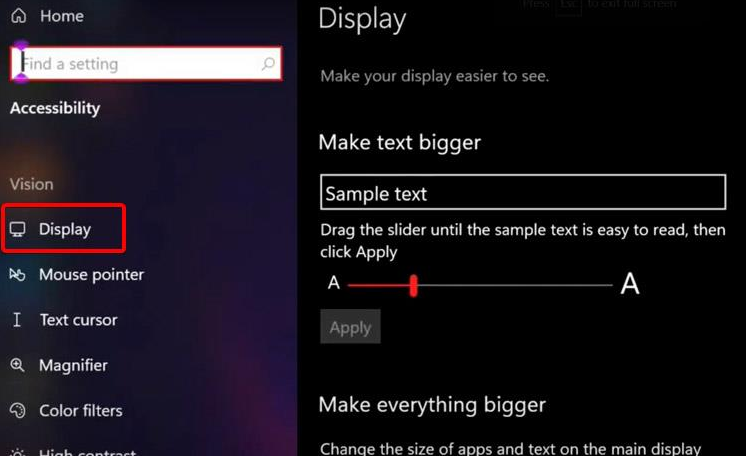Click the Home house icon
The image size is (746, 456).
coord(19,16)
